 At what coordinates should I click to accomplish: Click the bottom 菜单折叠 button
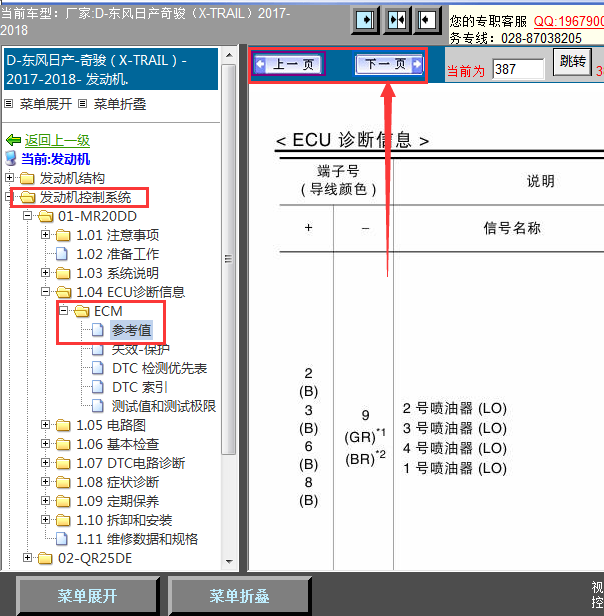239,596
